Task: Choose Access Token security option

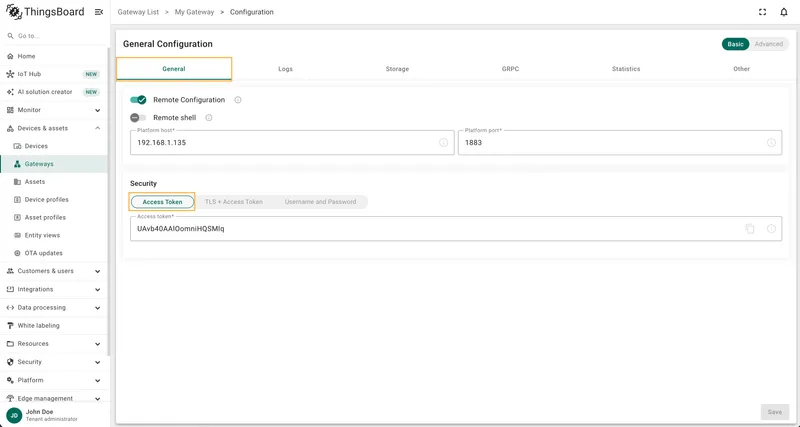Action: (162, 202)
